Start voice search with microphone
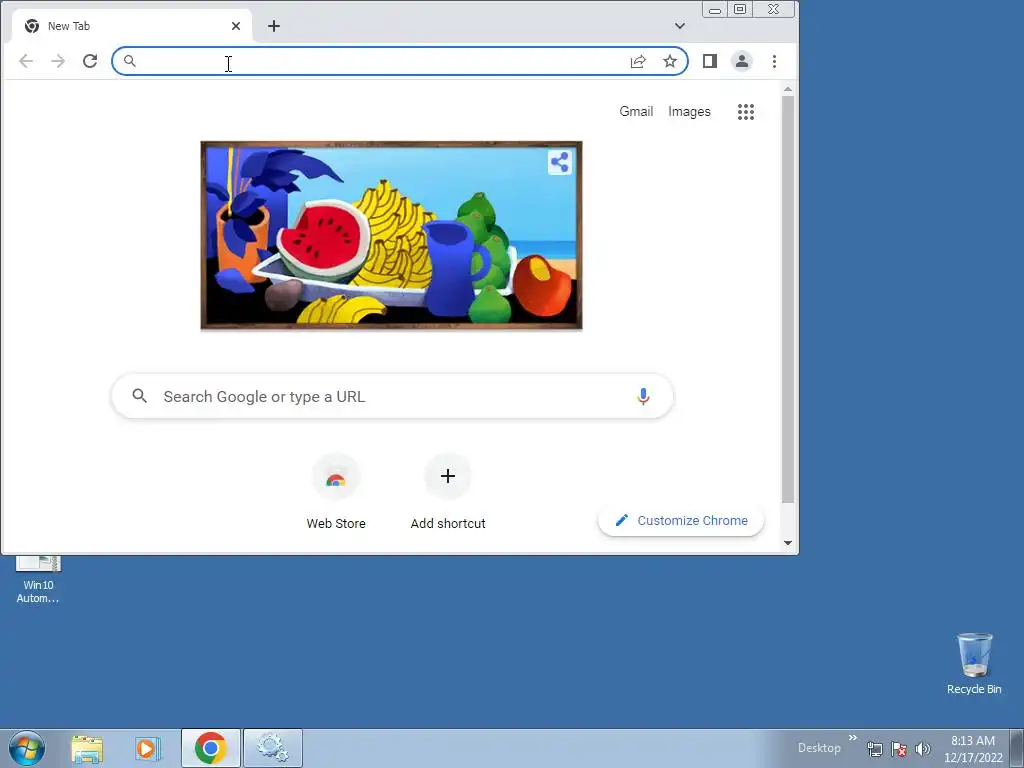The width and height of the screenshot is (1024, 768). pos(643,396)
